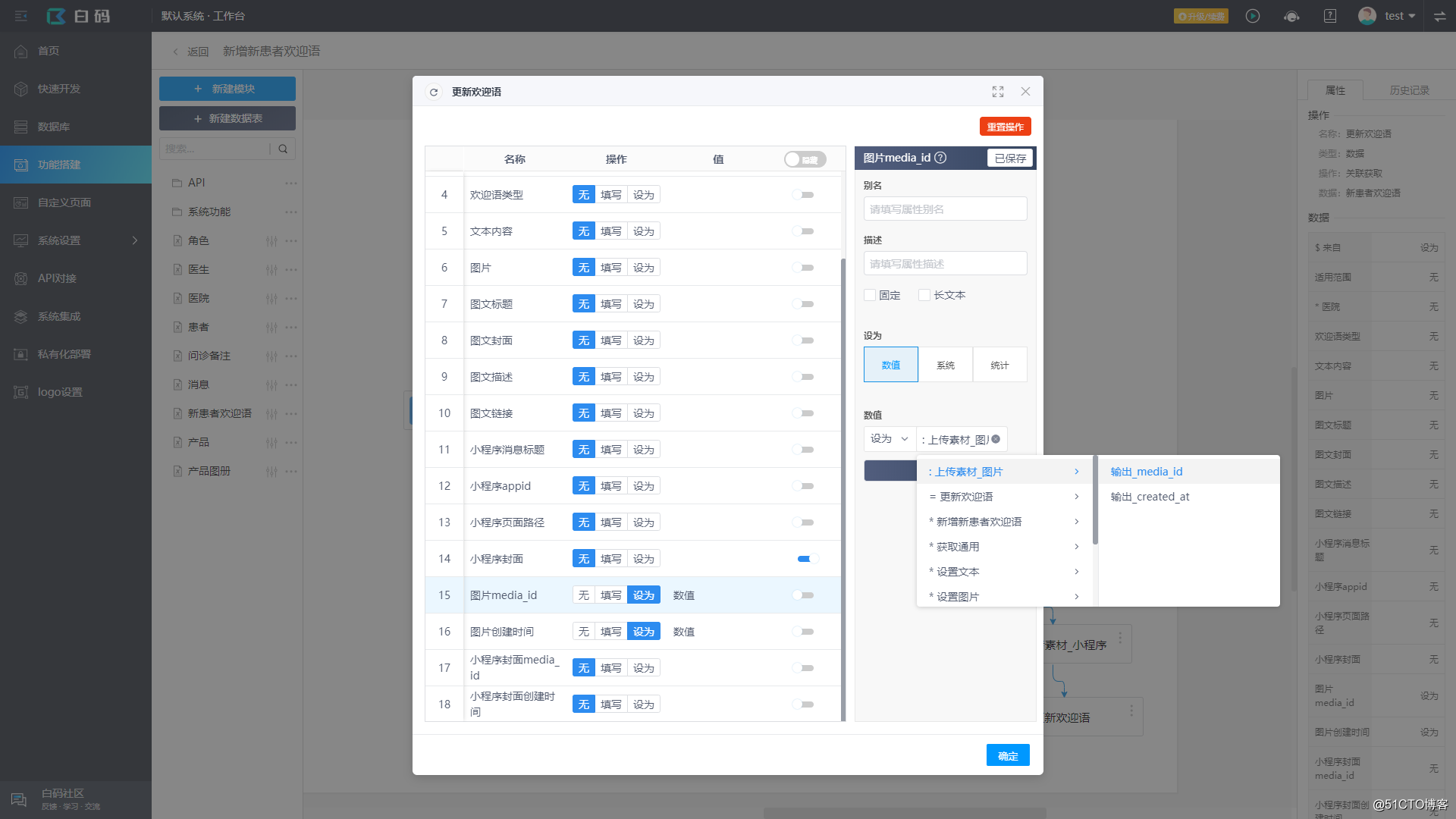1456x819 pixels.
Task: Expand the dialog to fullscreen
Action: click(998, 92)
